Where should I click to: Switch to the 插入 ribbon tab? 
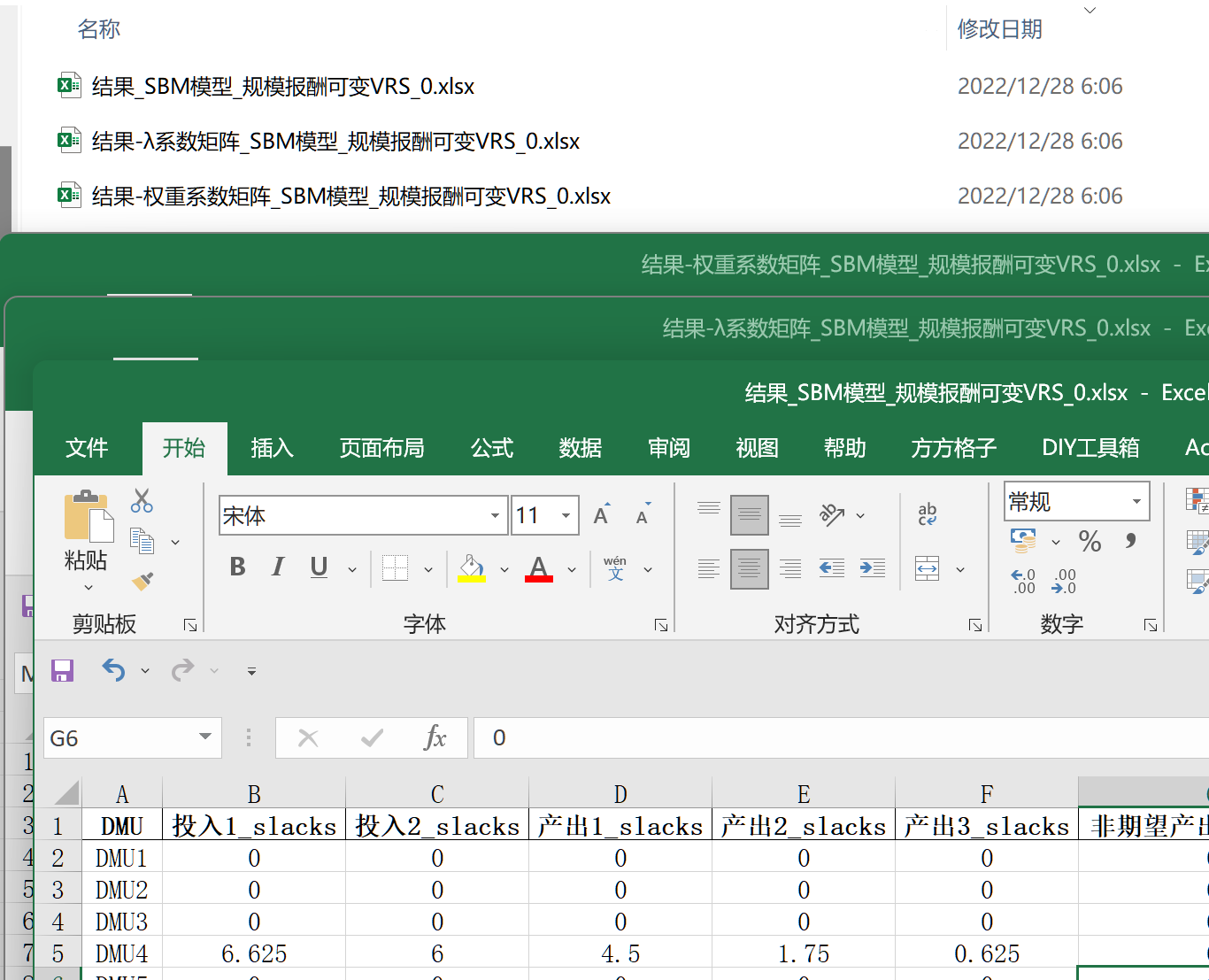tap(272, 448)
